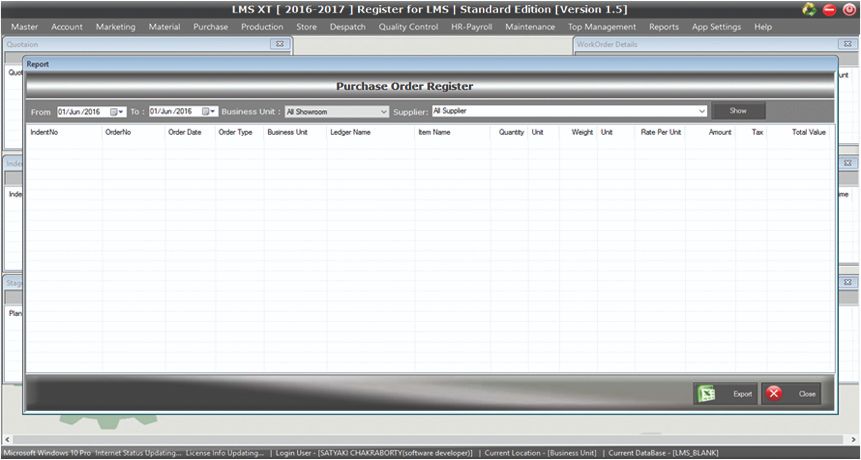The height and width of the screenshot is (460, 861).
Task: Click right arrow of horizontal scrollbar
Action: (x=854, y=440)
